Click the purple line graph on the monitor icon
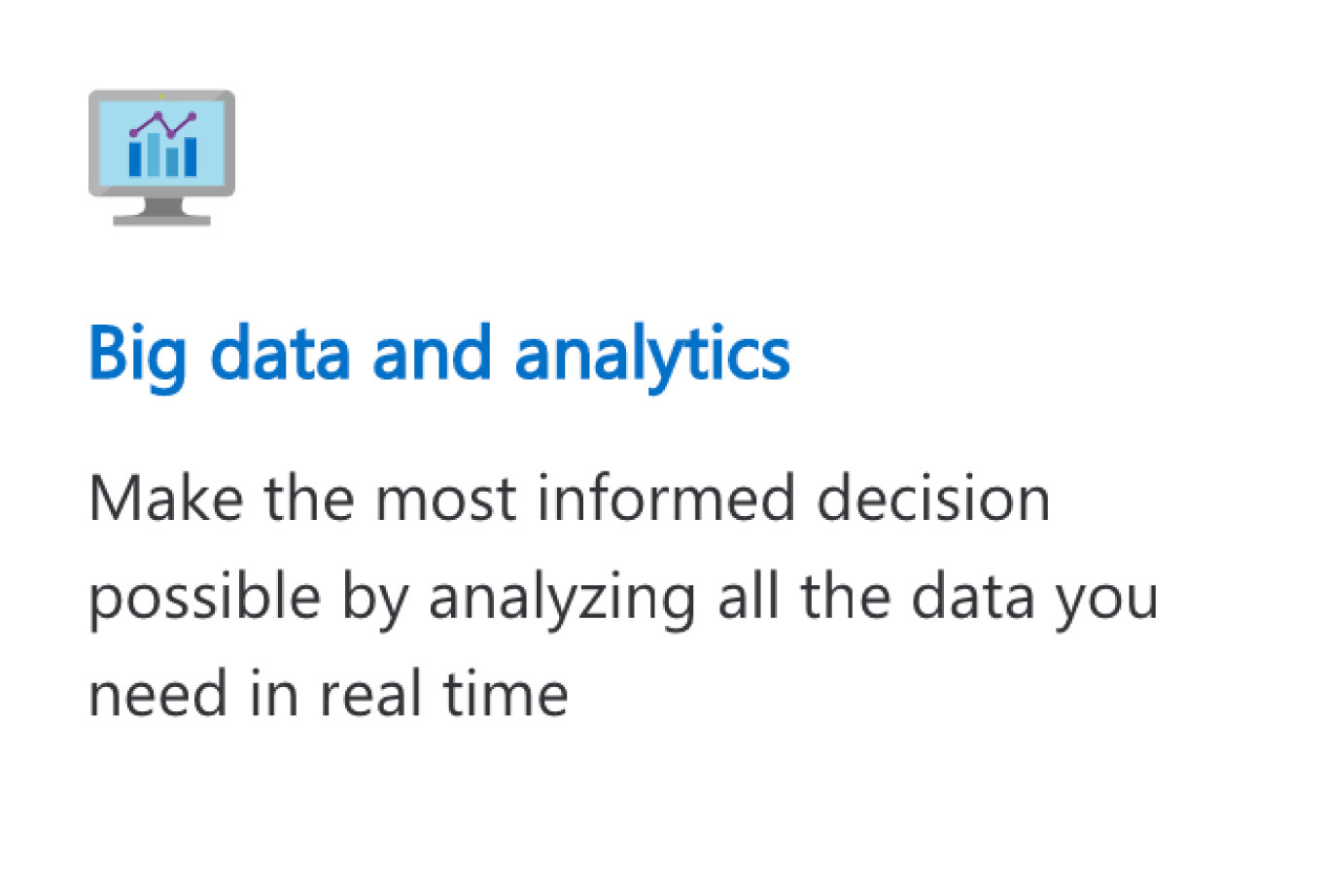Screen dimensions: 1327x896 click(x=162, y=123)
